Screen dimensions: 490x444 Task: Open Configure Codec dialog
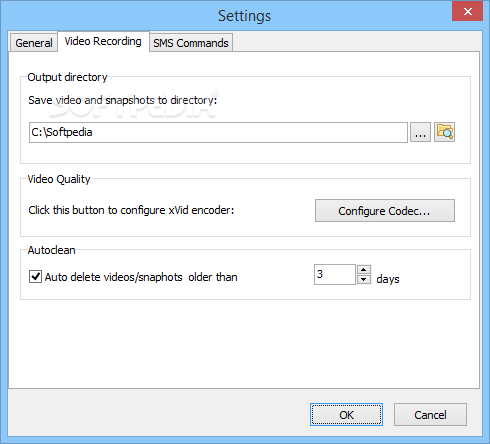(385, 211)
